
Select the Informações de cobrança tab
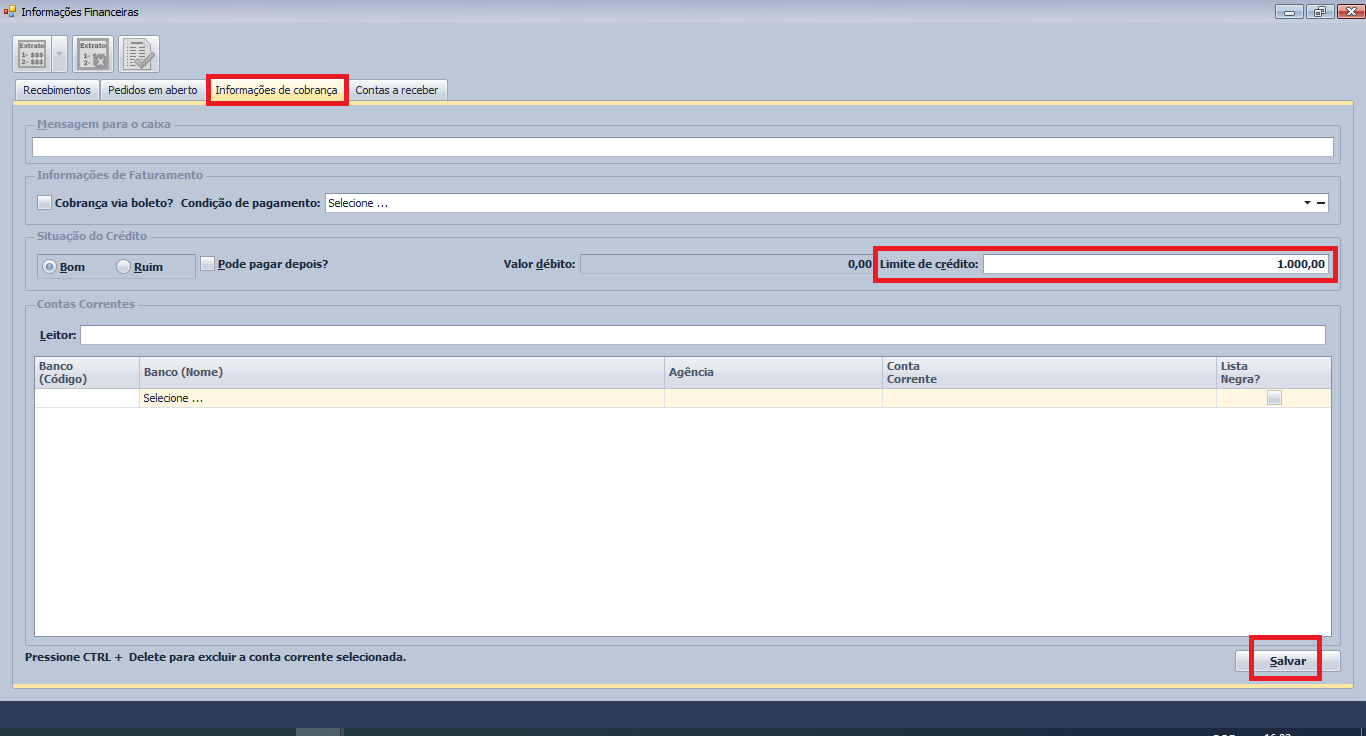coord(277,90)
